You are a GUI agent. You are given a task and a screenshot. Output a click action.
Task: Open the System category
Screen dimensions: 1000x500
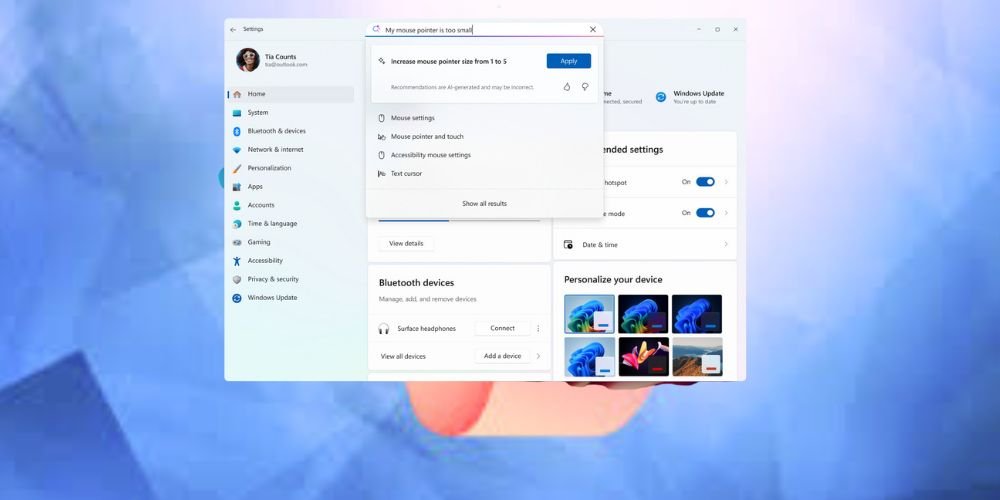pos(291,112)
